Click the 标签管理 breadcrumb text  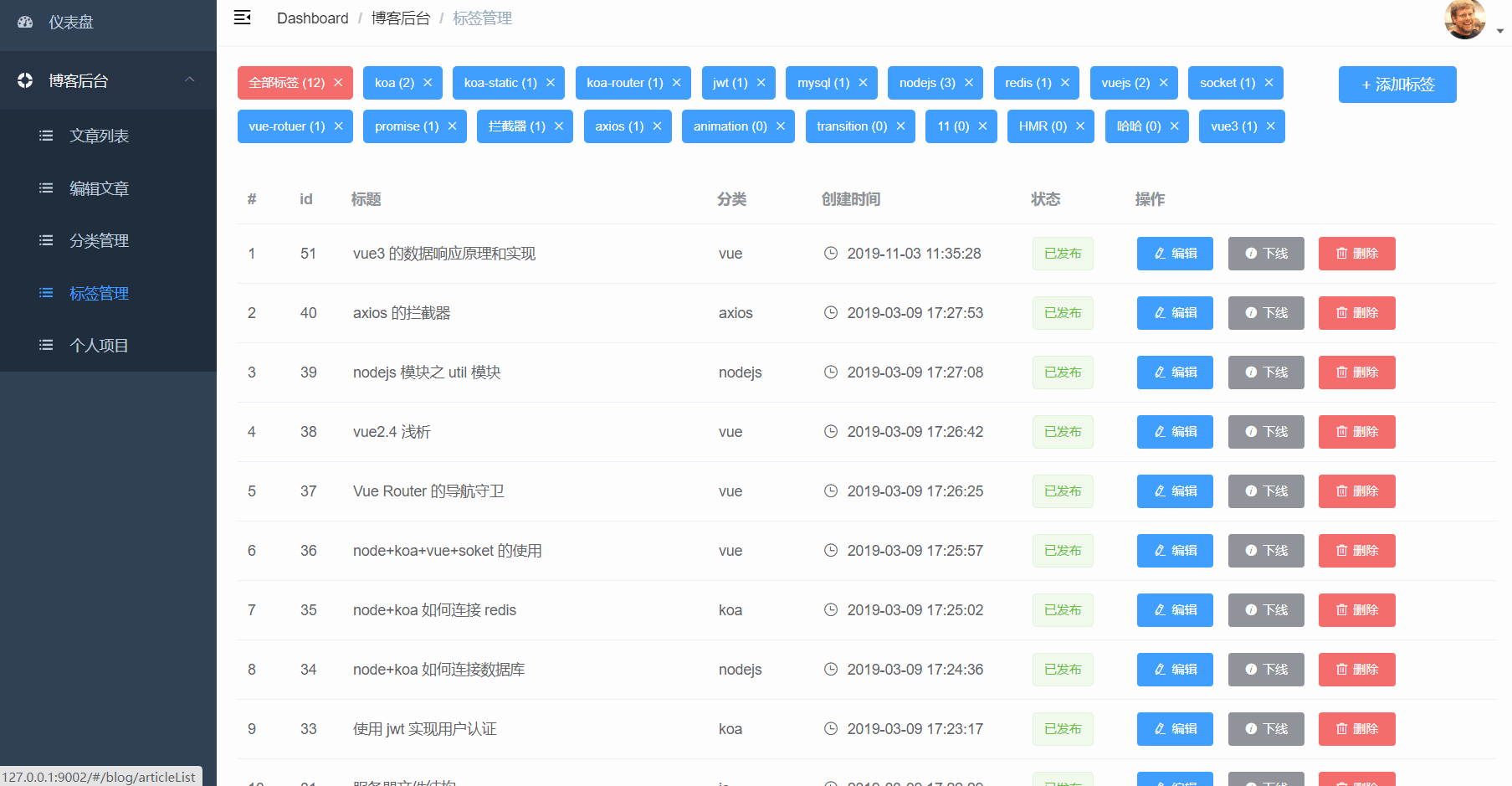coord(482,18)
